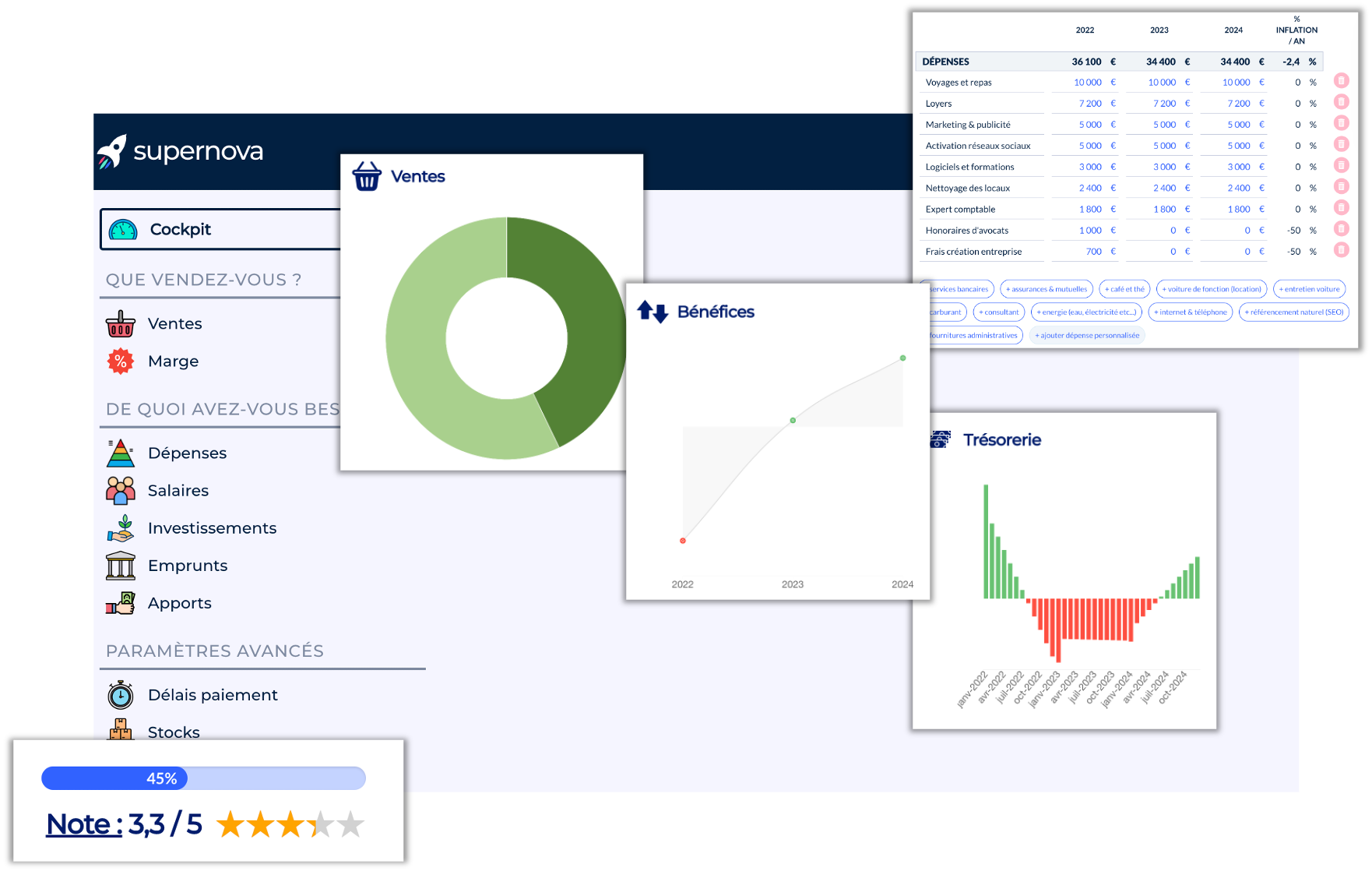Go to Stocks in advanced settings
Image resolution: width=1372 pixels, height=871 pixels.
[174, 732]
